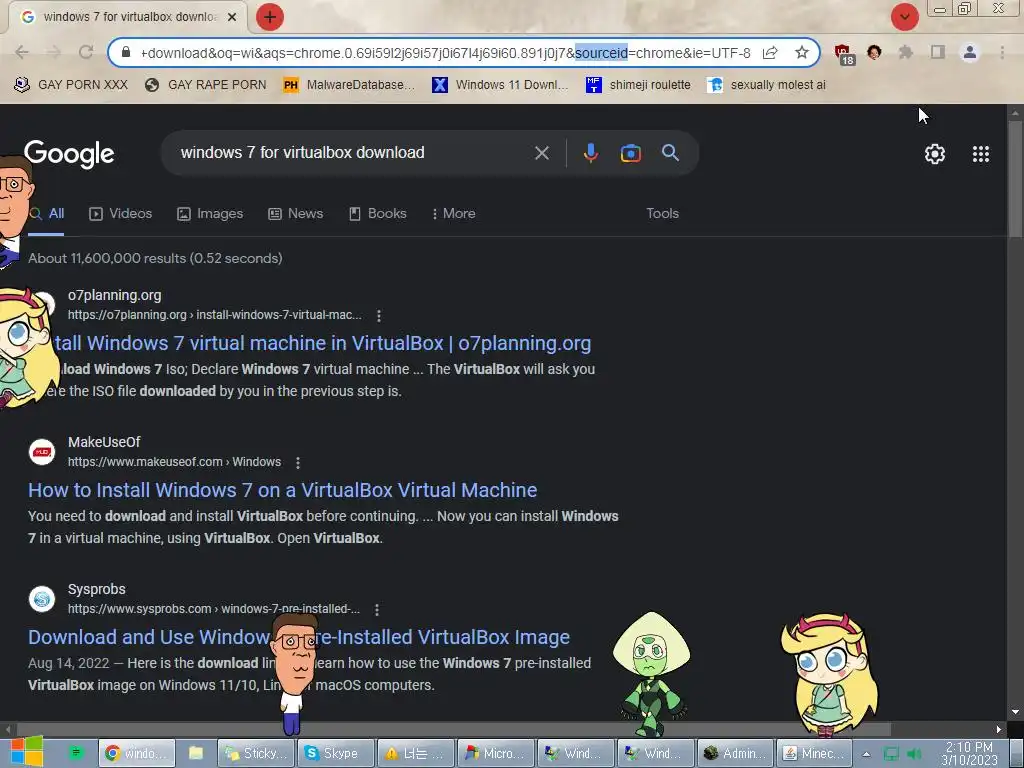Open MakeUseOf How to Install result

point(283,490)
